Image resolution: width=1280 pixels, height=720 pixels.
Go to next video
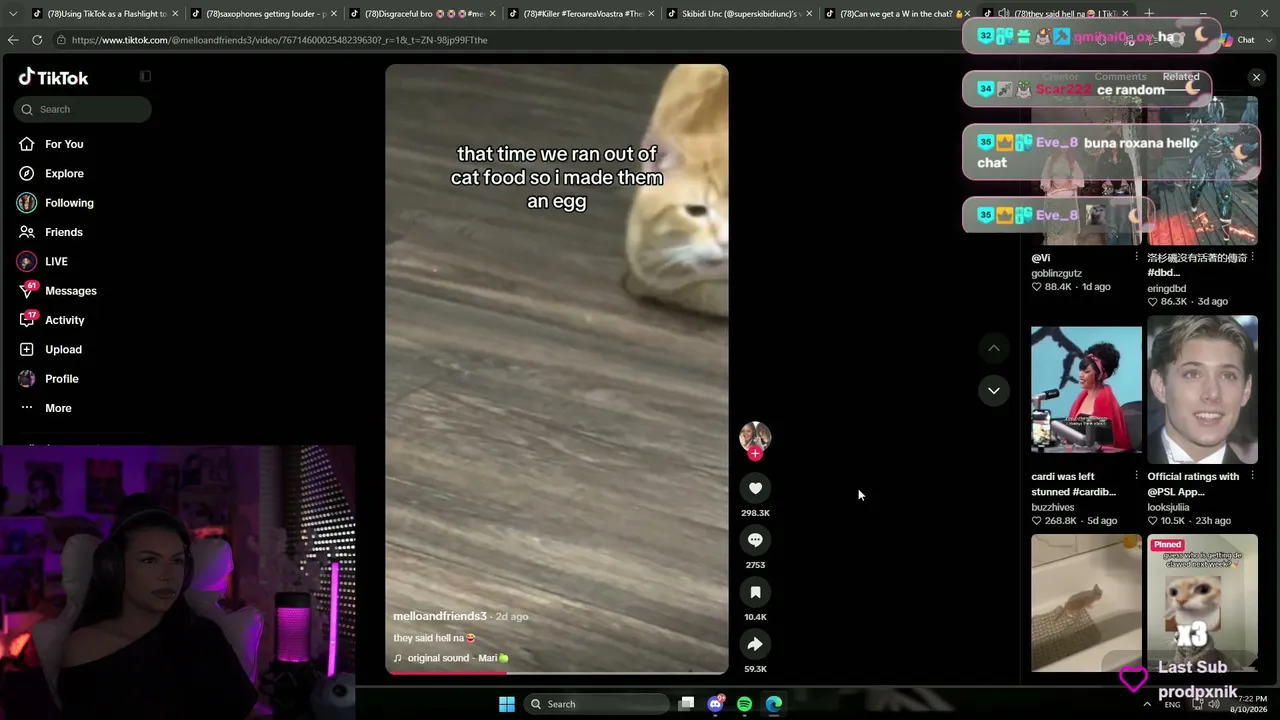tap(994, 390)
